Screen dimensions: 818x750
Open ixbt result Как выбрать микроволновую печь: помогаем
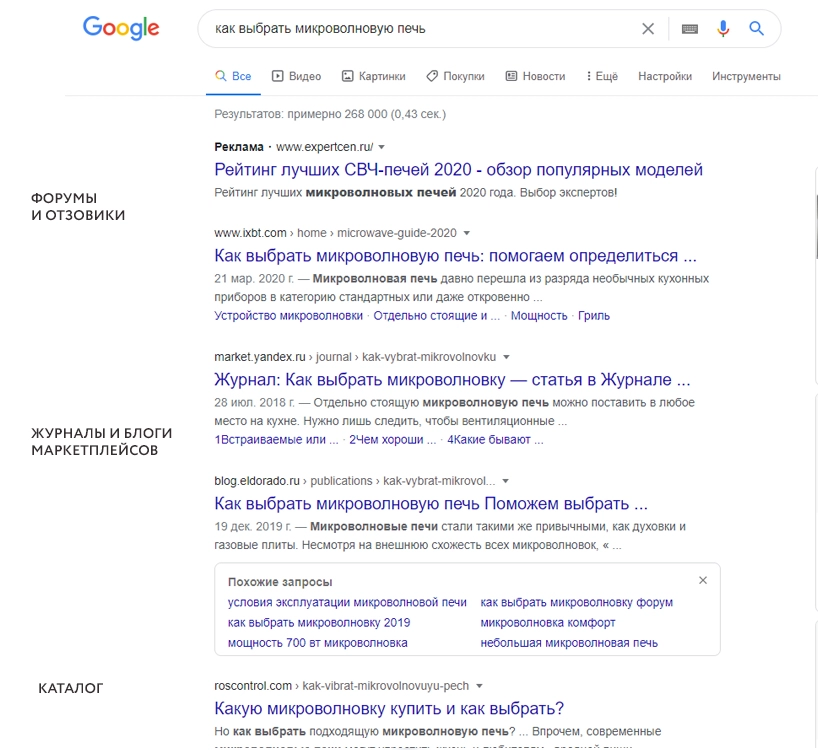455,256
